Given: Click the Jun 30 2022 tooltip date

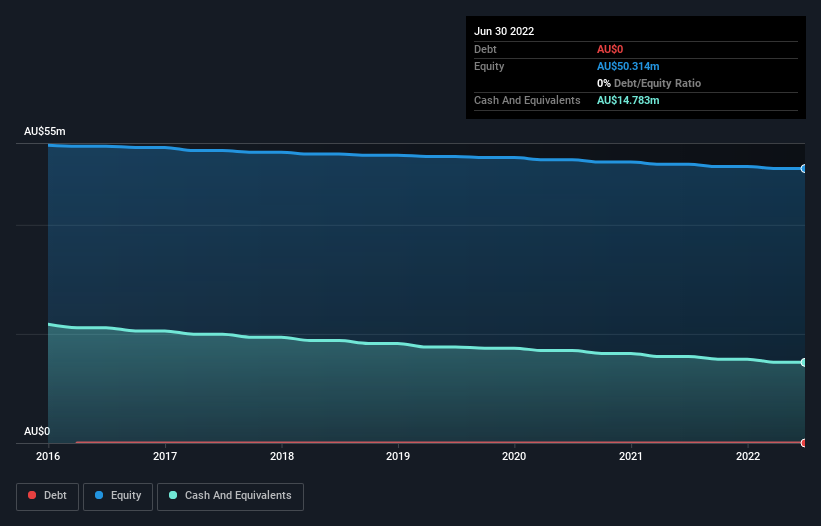Looking at the screenshot, I should point(504,31).
